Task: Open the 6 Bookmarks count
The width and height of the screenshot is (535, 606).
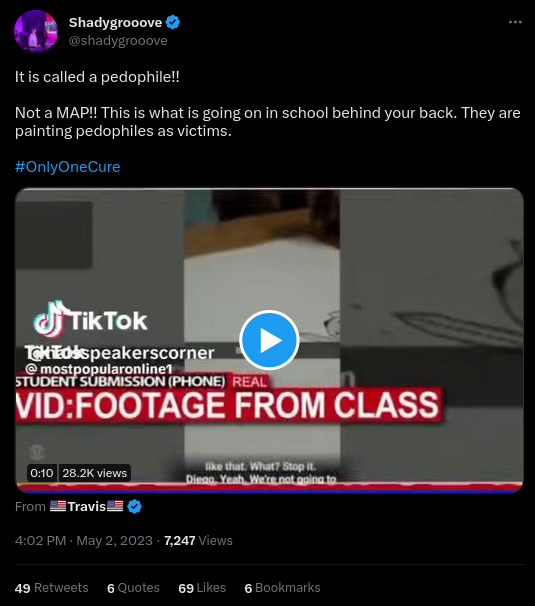Action: [283, 588]
